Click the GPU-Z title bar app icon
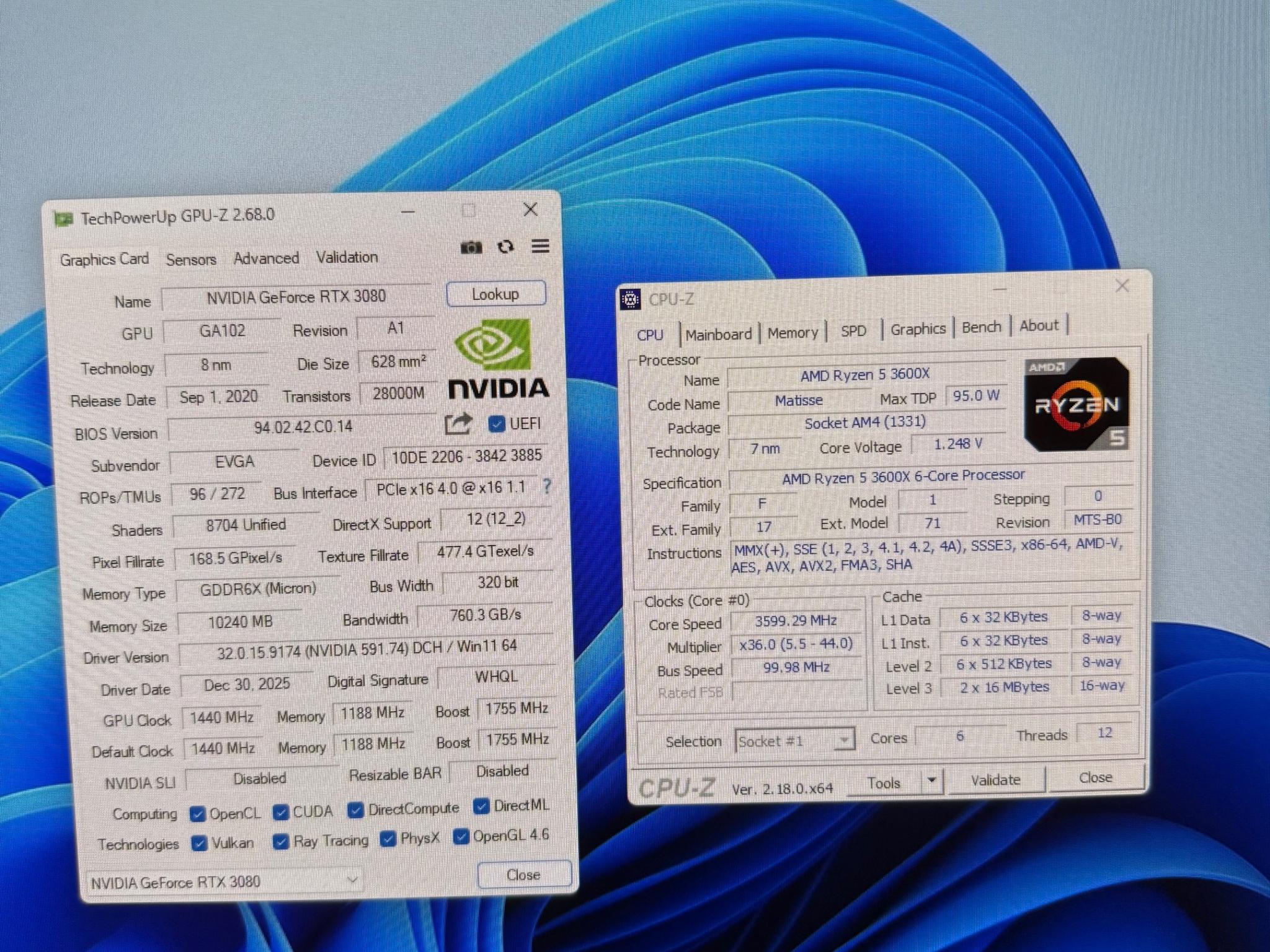The height and width of the screenshot is (952, 1270). [x=63, y=219]
